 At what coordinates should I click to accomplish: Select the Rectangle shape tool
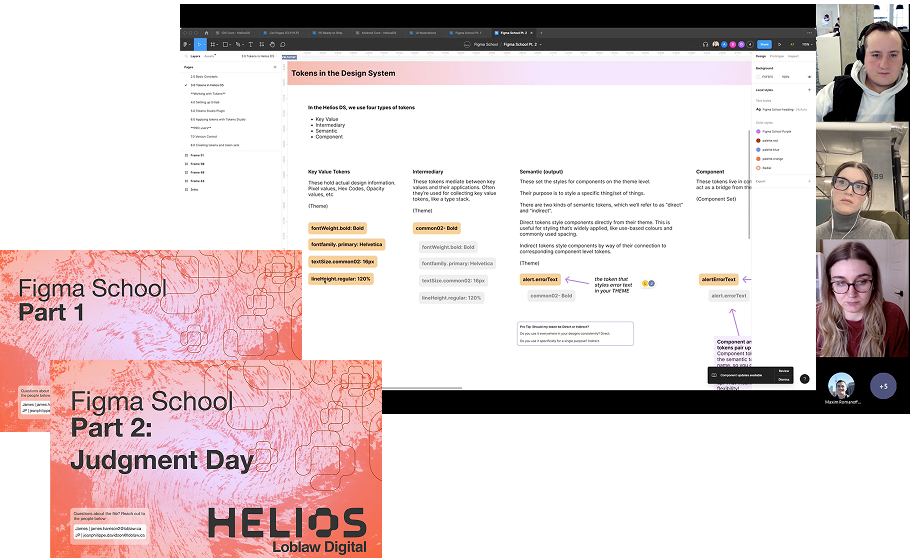pos(225,45)
